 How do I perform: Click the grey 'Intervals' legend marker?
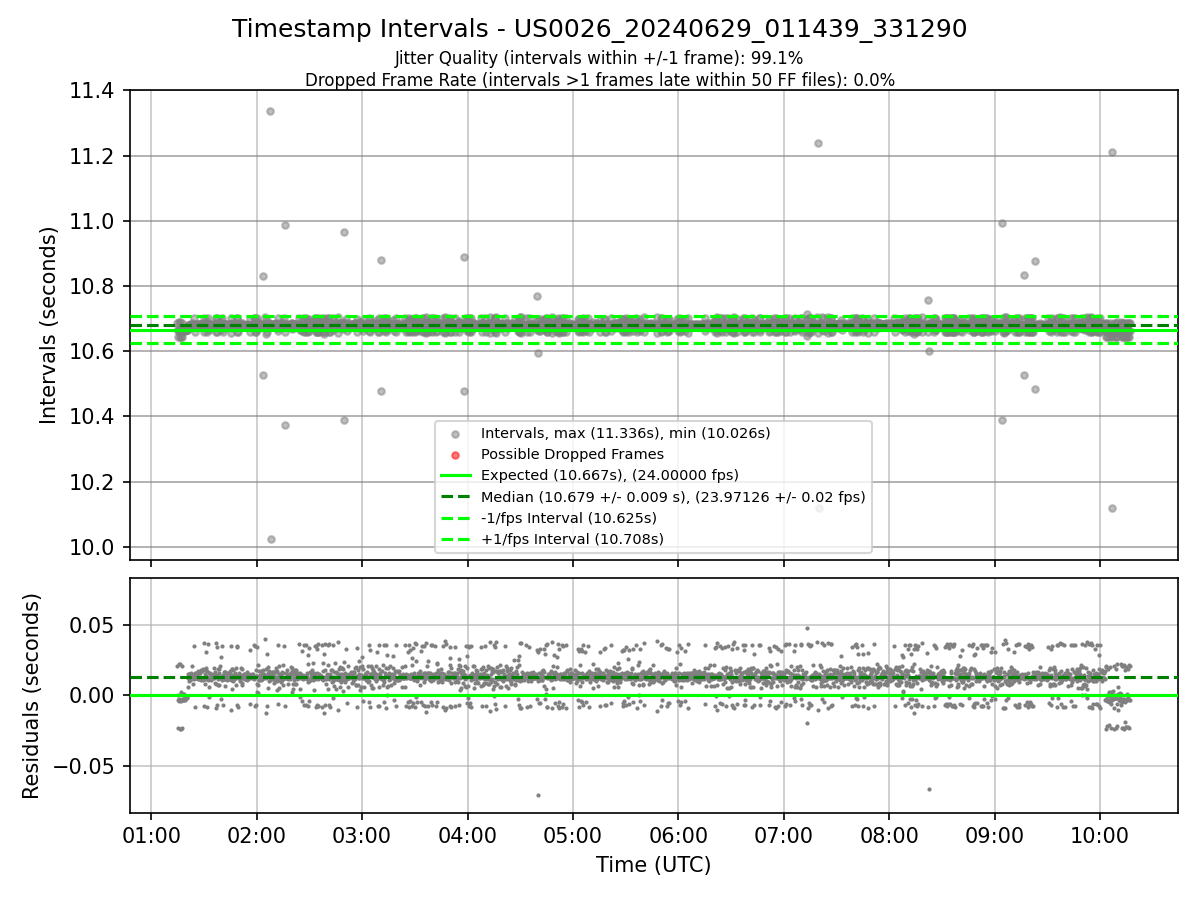(x=455, y=434)
